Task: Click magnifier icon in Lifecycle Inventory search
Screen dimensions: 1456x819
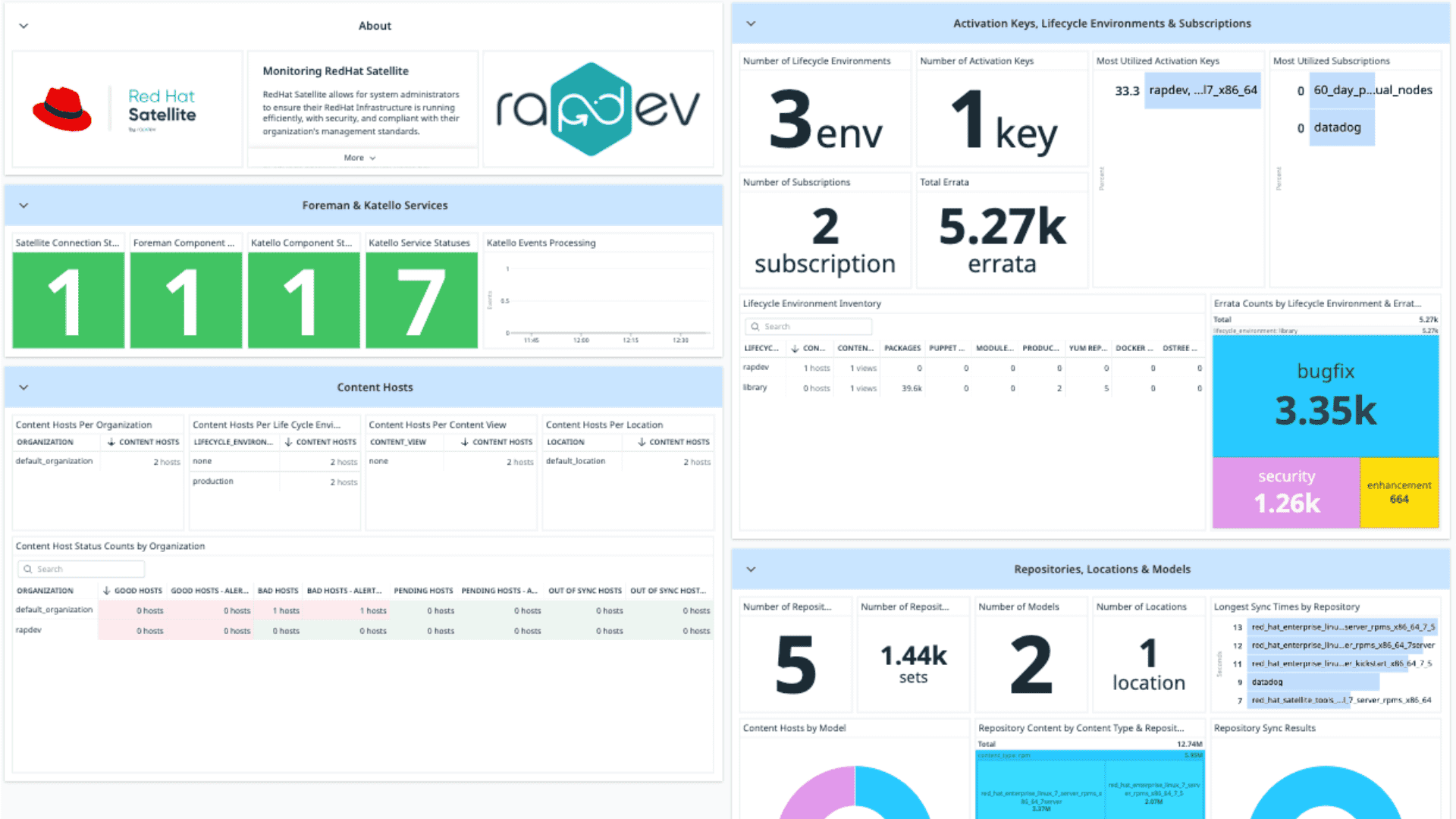Action: click(x=755, y=327)
